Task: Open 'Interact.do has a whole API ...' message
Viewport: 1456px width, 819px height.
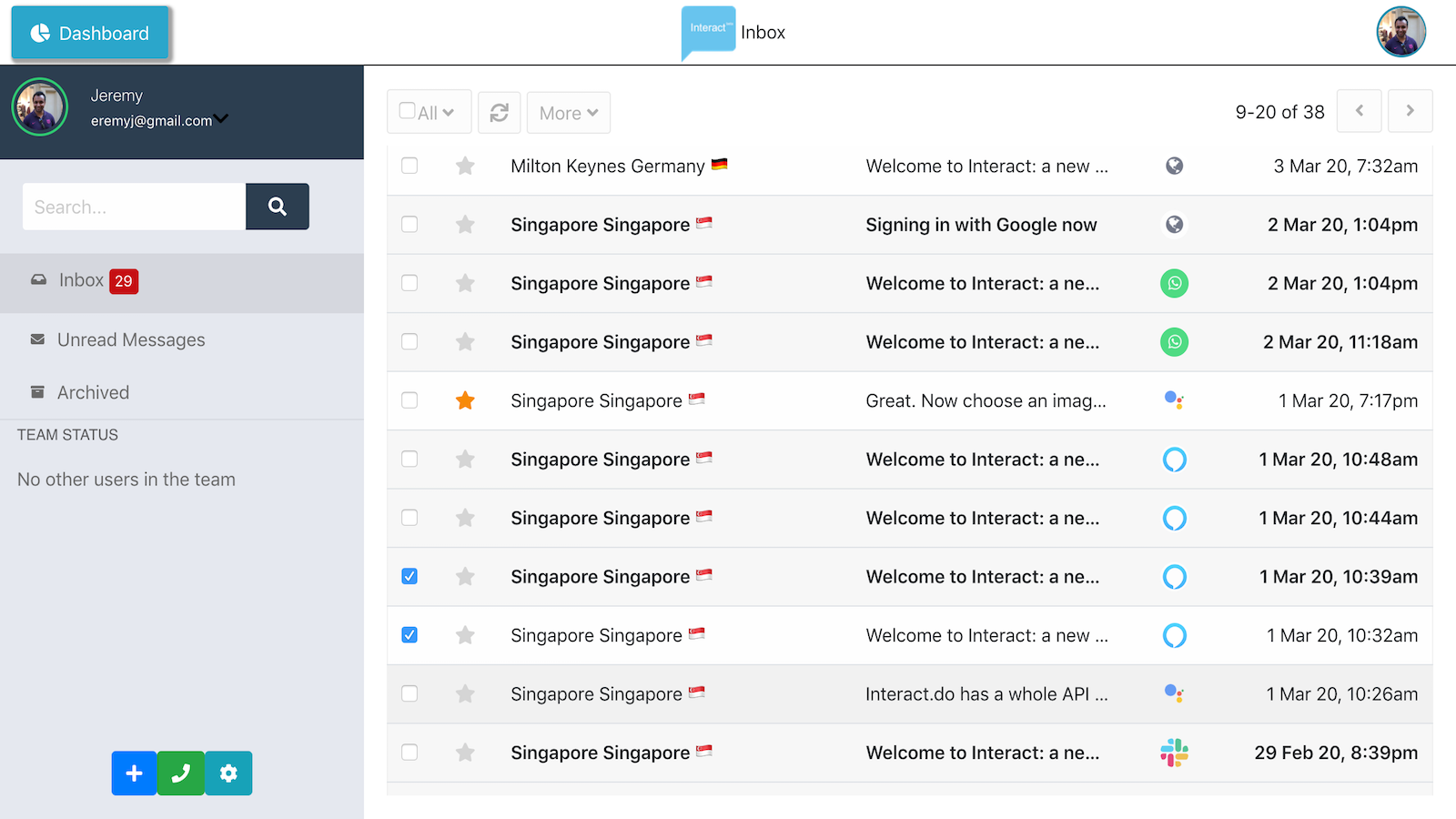Action: click(986, 694)
